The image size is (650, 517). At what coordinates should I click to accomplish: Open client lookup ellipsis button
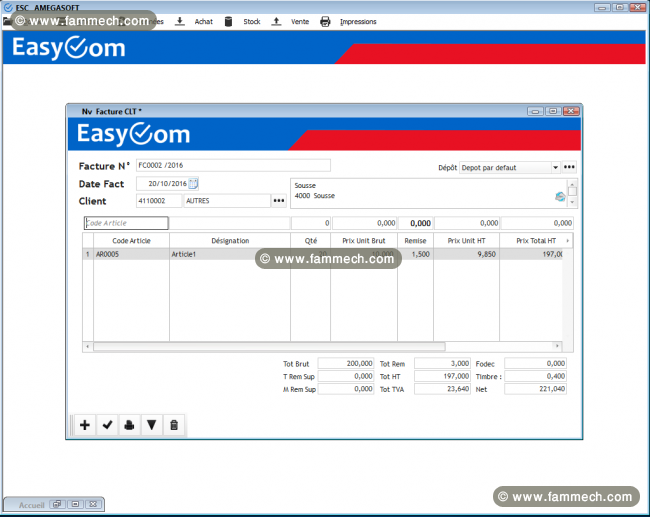coord(279,201)
